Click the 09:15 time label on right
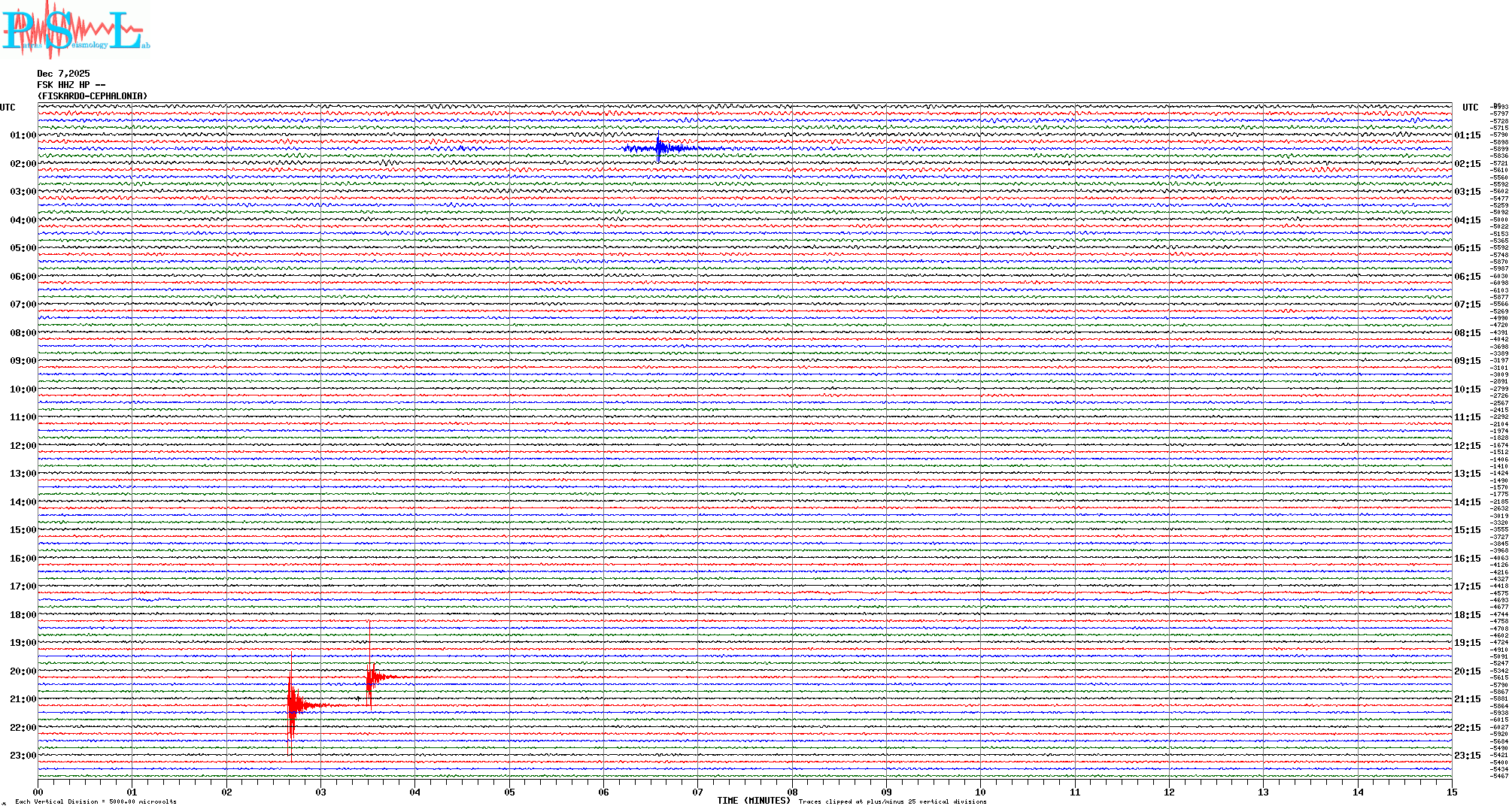Viewport: 1512px width, 812px height. [1467, 361]
